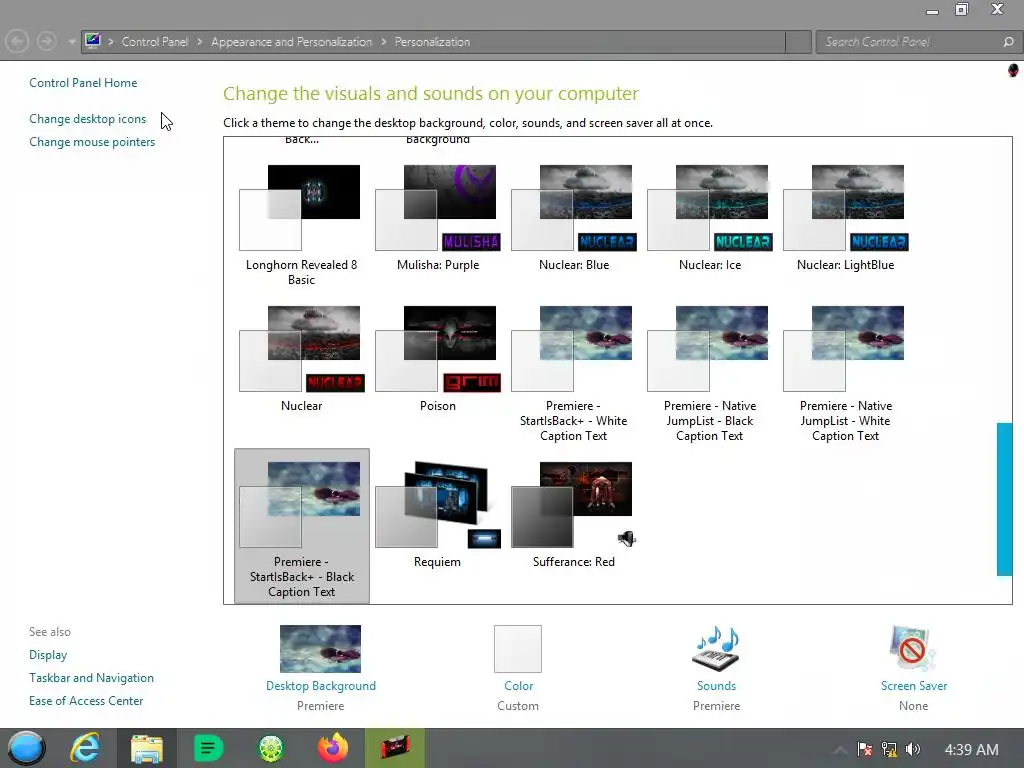
Task: Click the 4:39 AM clock
Action: (x=971, y=750)
